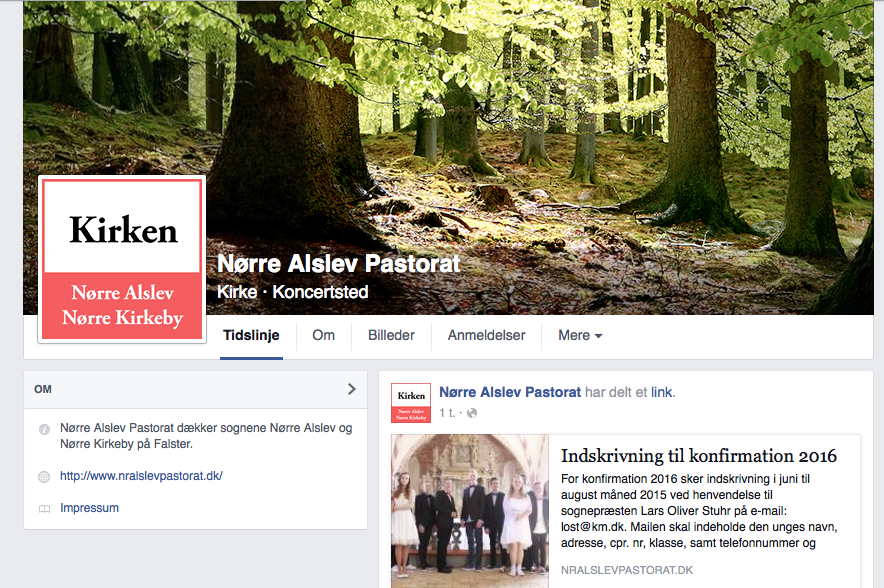Open Indskrivning til konfirmation 2016 headline

click(699, 456)
